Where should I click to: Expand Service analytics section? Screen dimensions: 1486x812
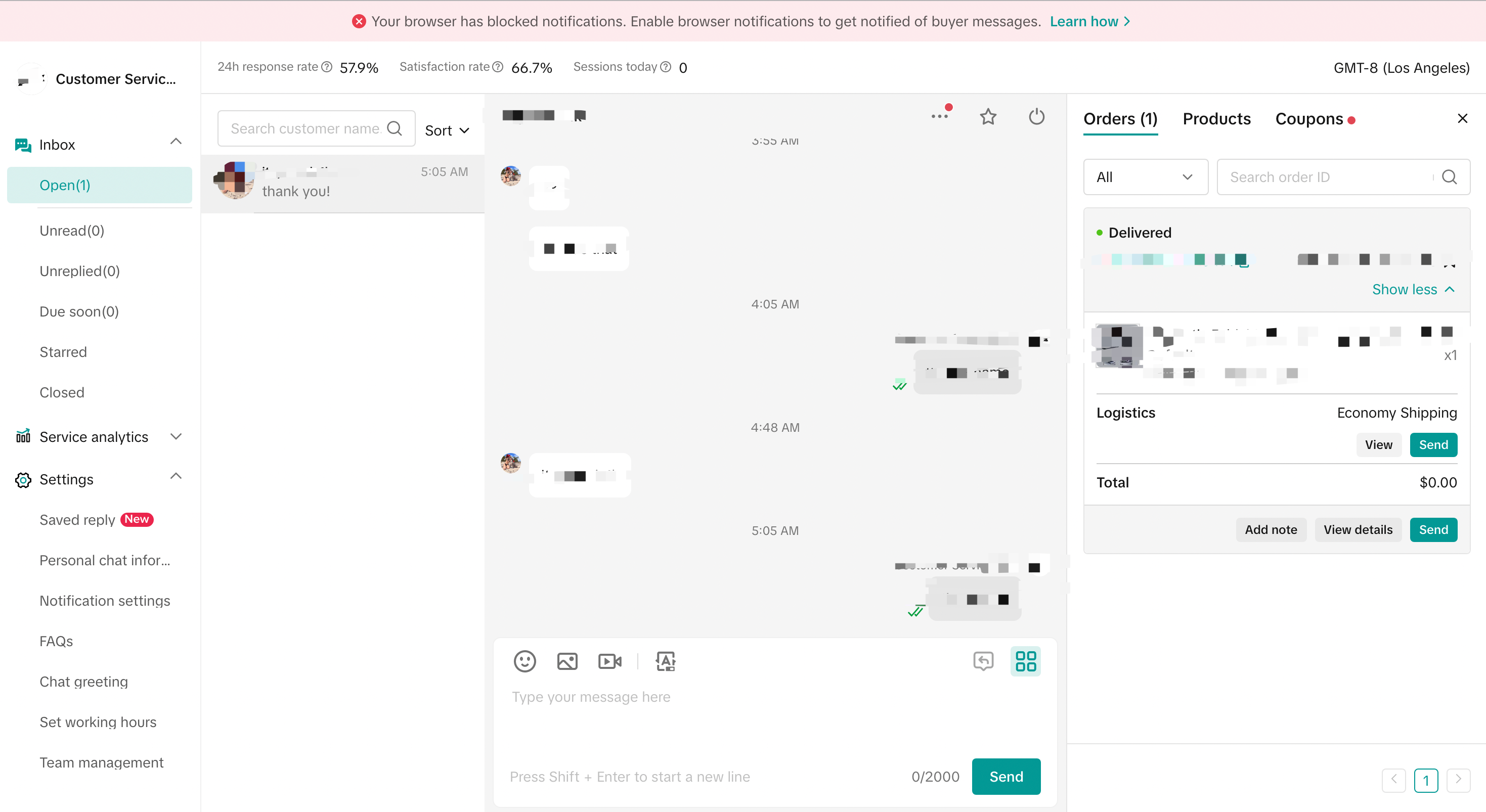176,436
